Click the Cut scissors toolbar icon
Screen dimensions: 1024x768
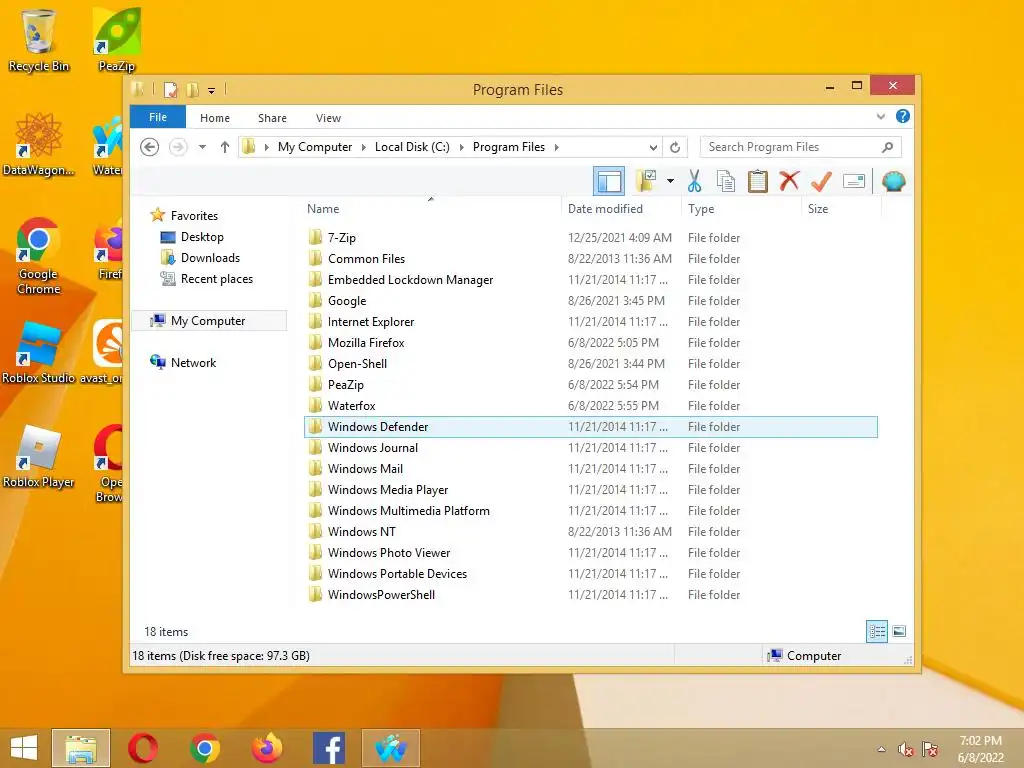694,181
